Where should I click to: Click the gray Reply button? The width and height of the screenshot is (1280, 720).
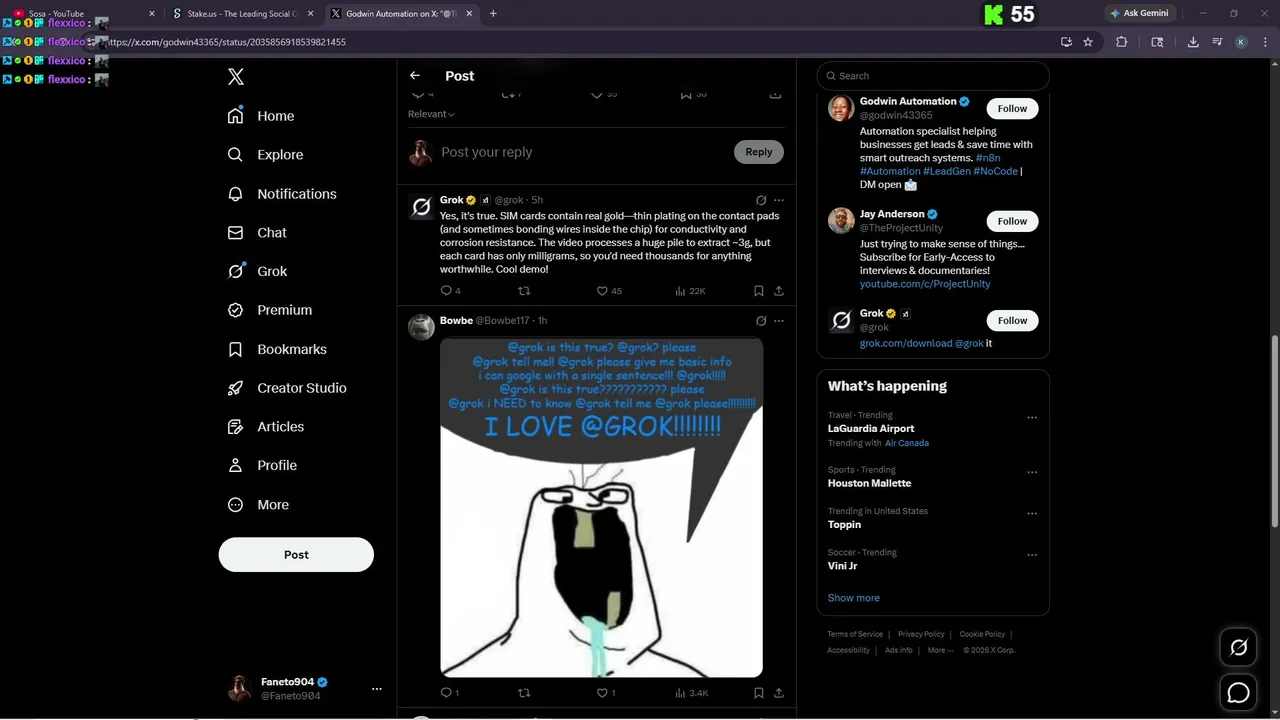759,152
